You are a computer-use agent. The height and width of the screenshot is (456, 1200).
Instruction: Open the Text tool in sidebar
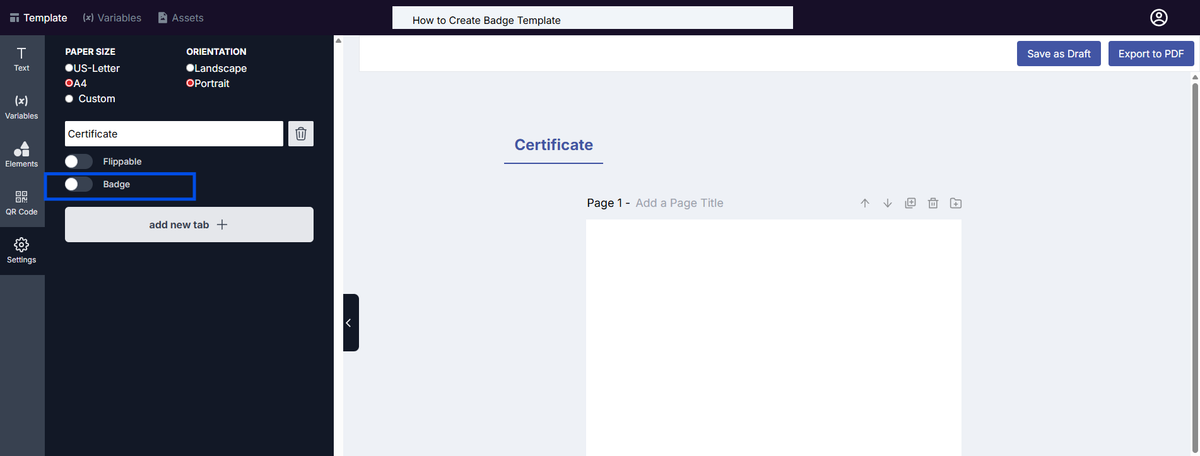21,59
